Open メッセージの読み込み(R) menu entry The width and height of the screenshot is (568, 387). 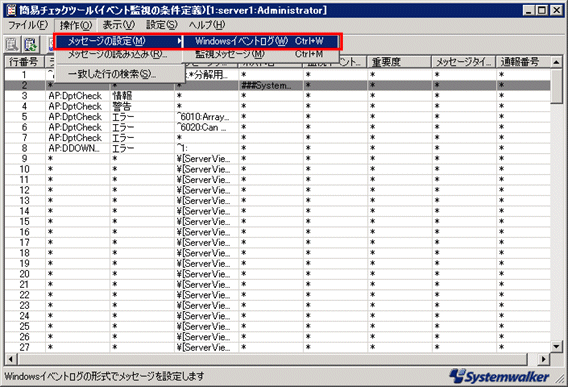(x=118, y=54)
